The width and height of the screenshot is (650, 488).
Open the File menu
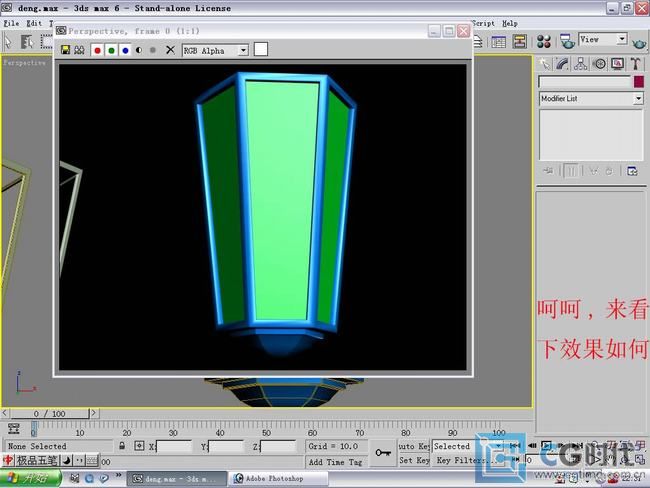point(11,23)
